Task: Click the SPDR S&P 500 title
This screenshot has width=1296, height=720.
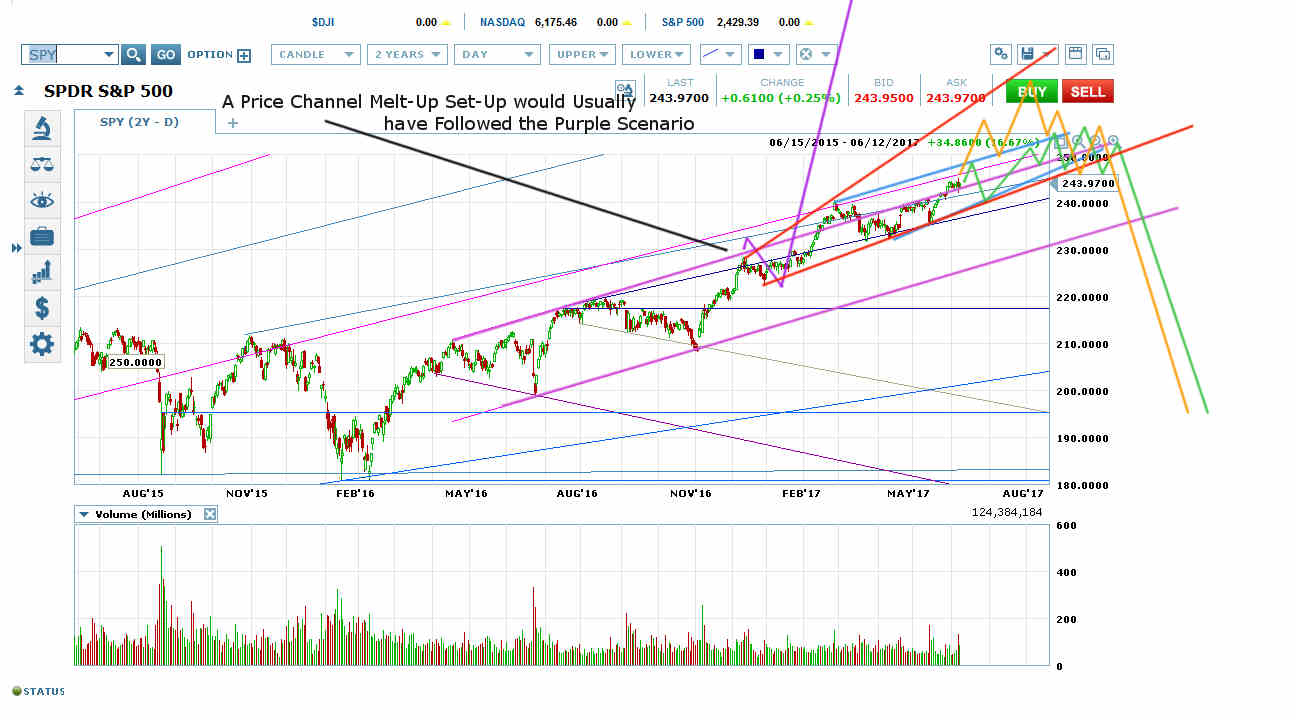Action: tap(108, 91)
